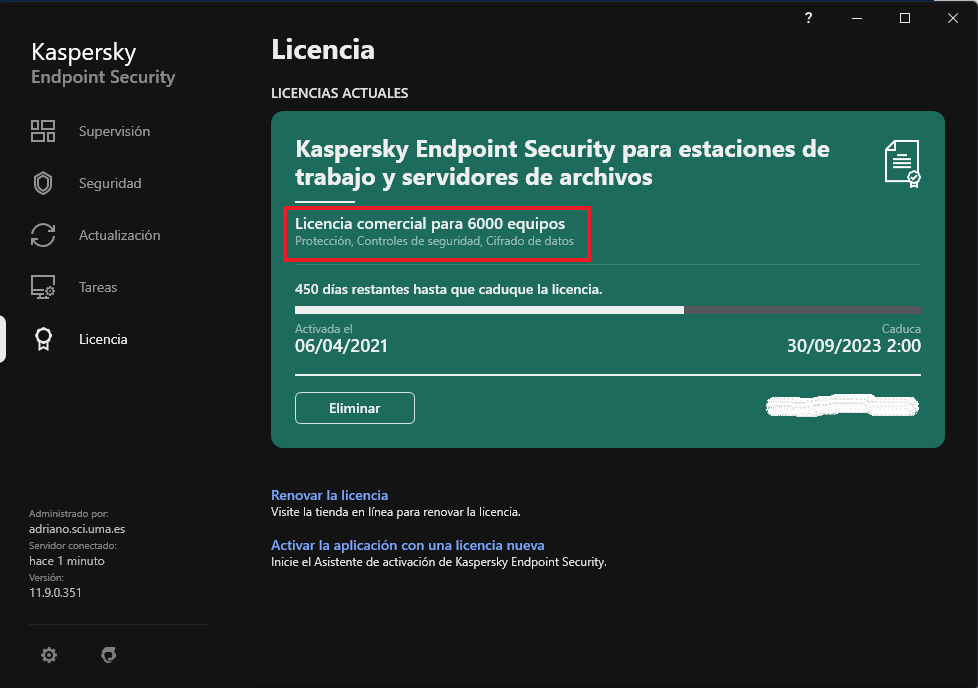Go to the Seguridad section
978x688 pixels.
tap(110, 183)
